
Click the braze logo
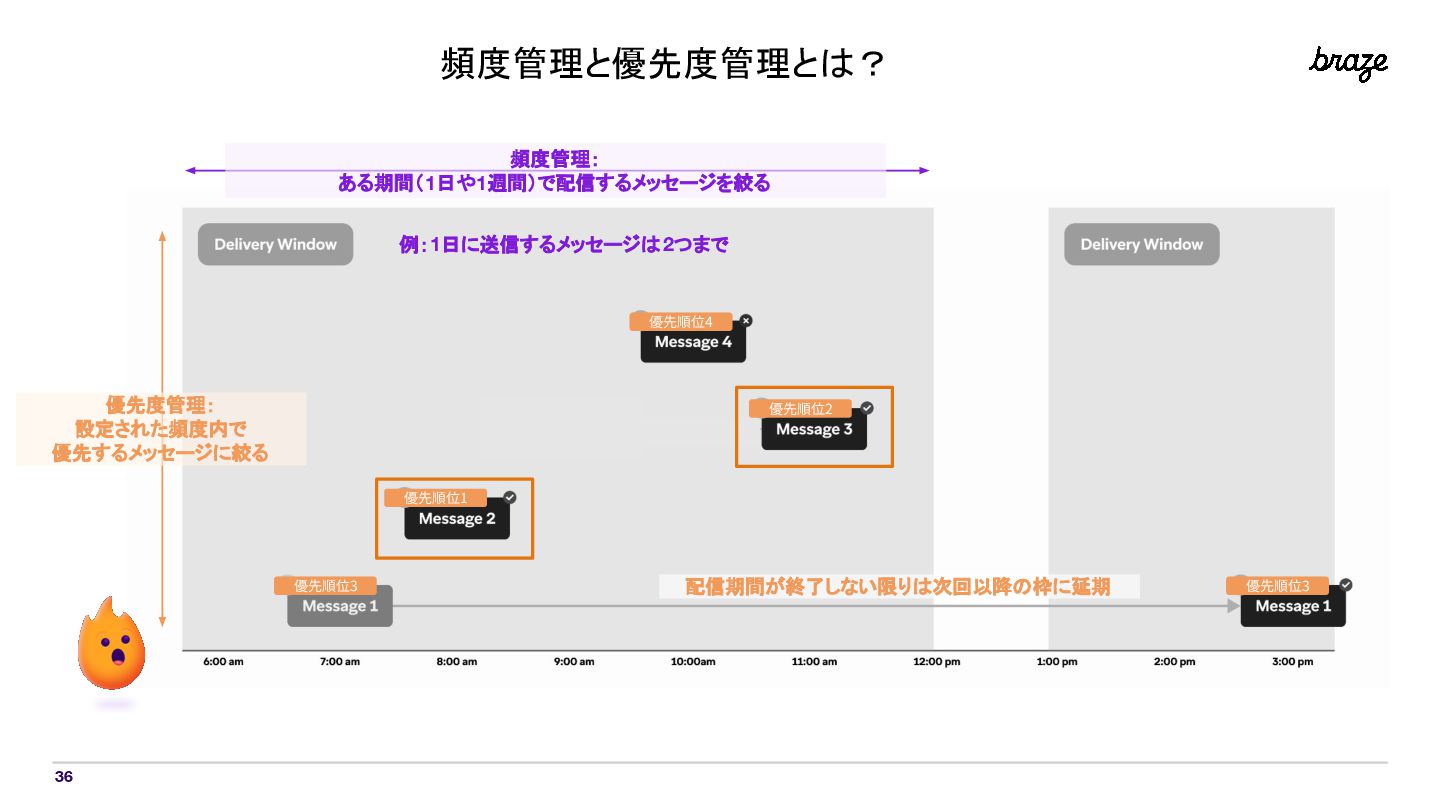pyautogui.click(x=1349, y=63)
